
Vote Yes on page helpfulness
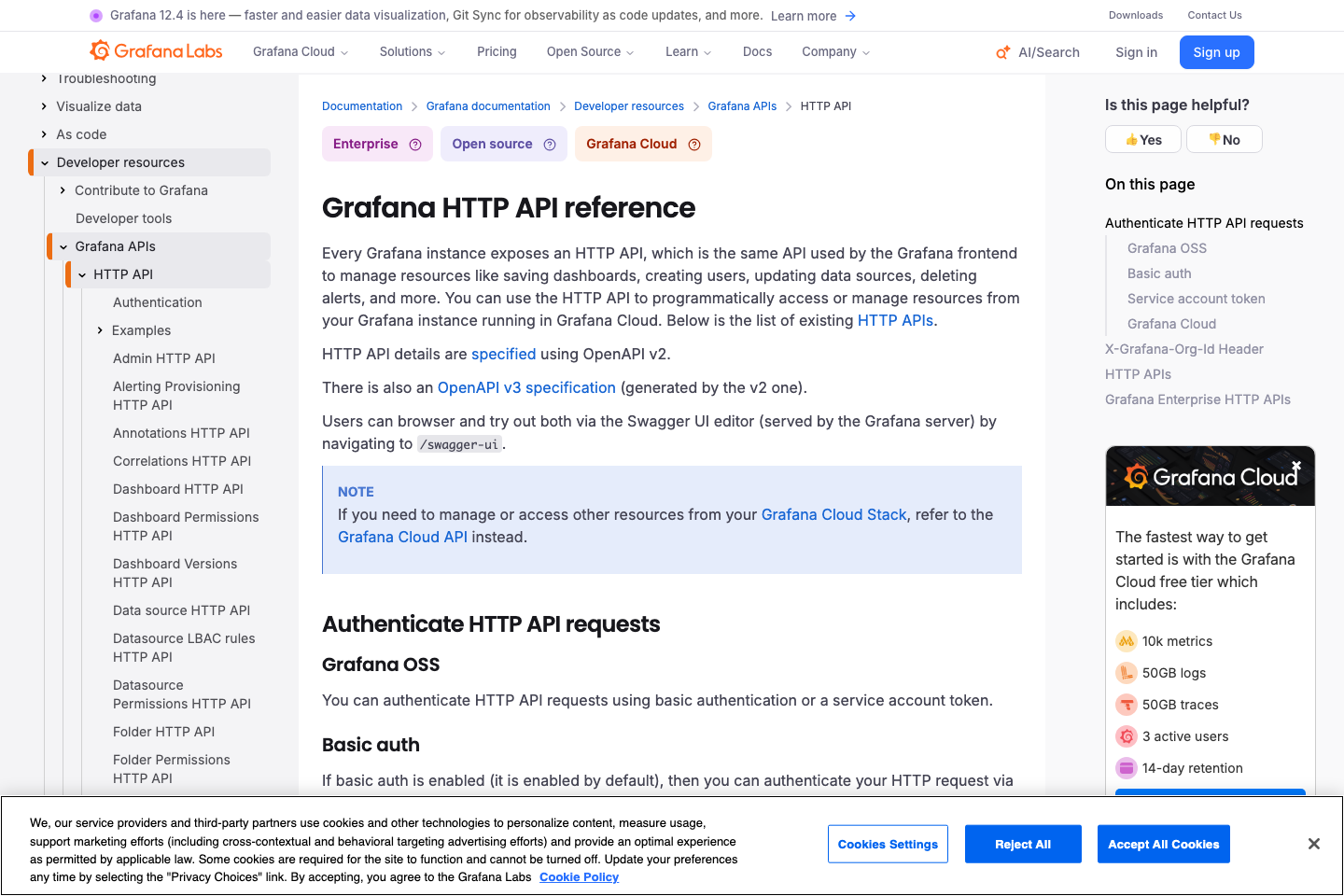pyautogui.click(x=1142, y=139)
